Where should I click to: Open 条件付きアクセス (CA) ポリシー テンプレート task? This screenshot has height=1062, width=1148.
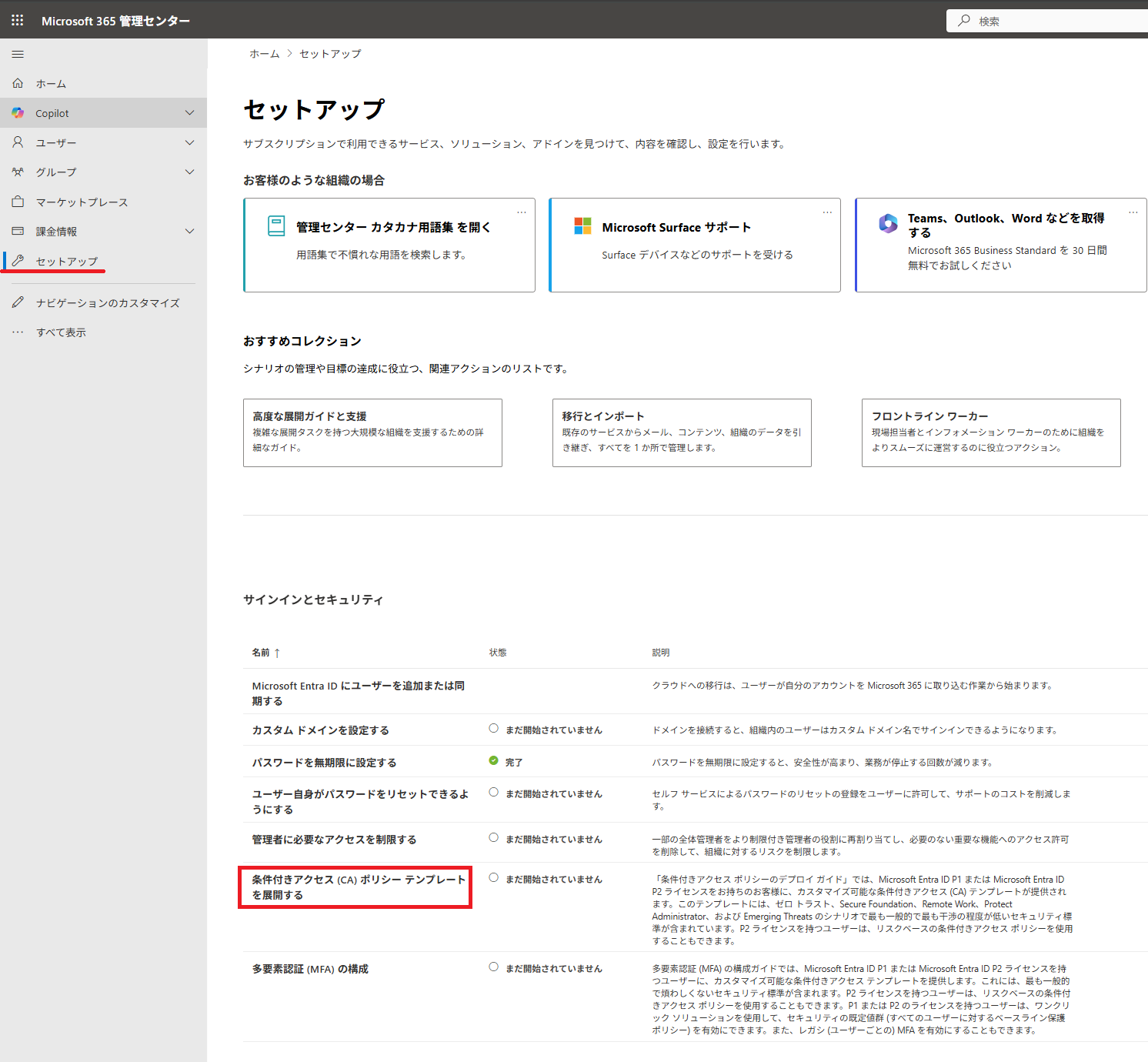[359, 887]
